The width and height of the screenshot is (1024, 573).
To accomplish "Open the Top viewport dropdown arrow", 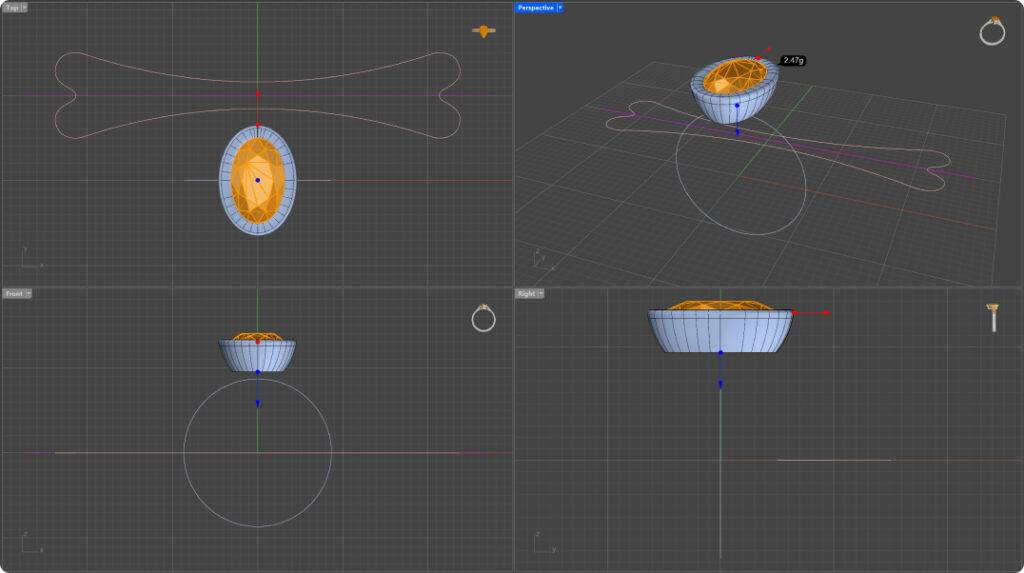I will pos(24,7).
